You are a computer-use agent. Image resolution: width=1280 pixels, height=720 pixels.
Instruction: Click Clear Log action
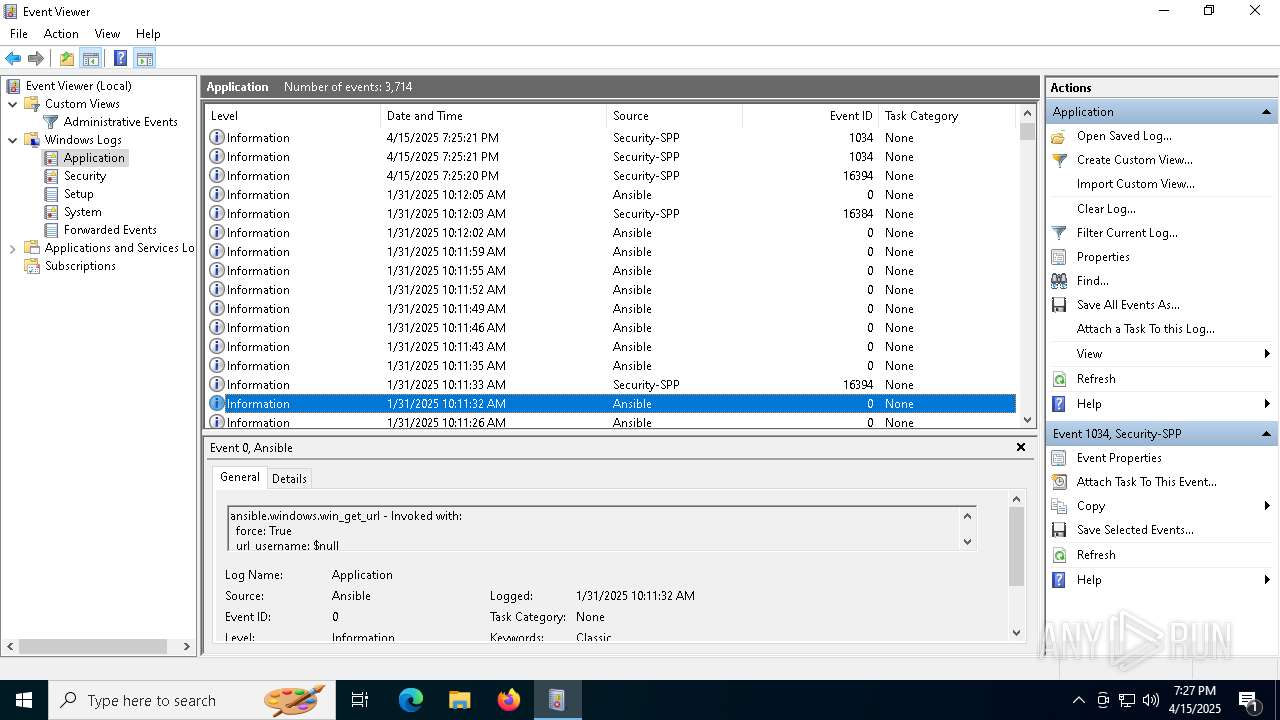pyautogui.click(x=1106, y=209)
